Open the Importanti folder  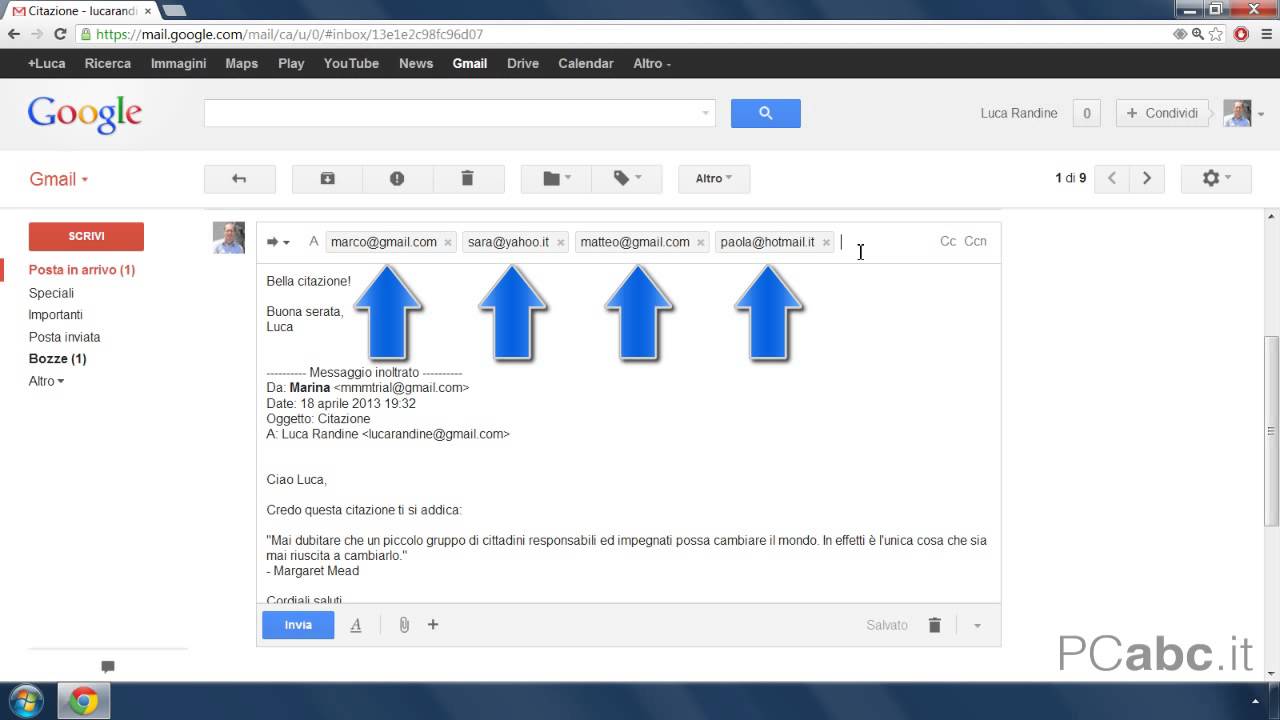click(x=55, y=315)
